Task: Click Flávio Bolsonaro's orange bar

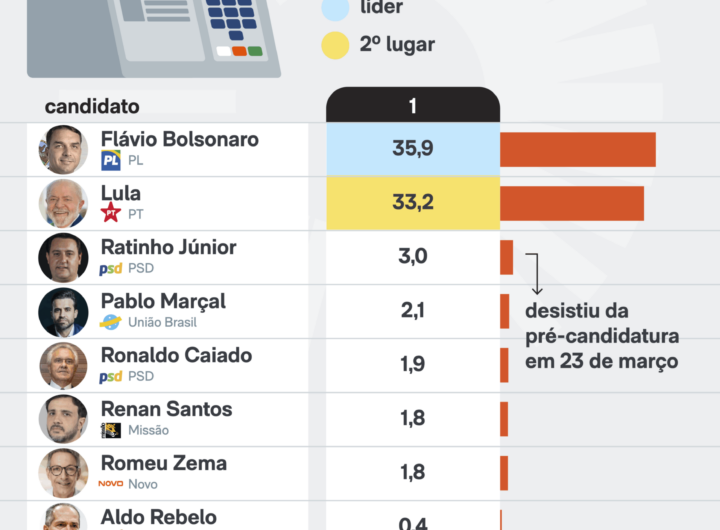Action: [x=577, y=150]
